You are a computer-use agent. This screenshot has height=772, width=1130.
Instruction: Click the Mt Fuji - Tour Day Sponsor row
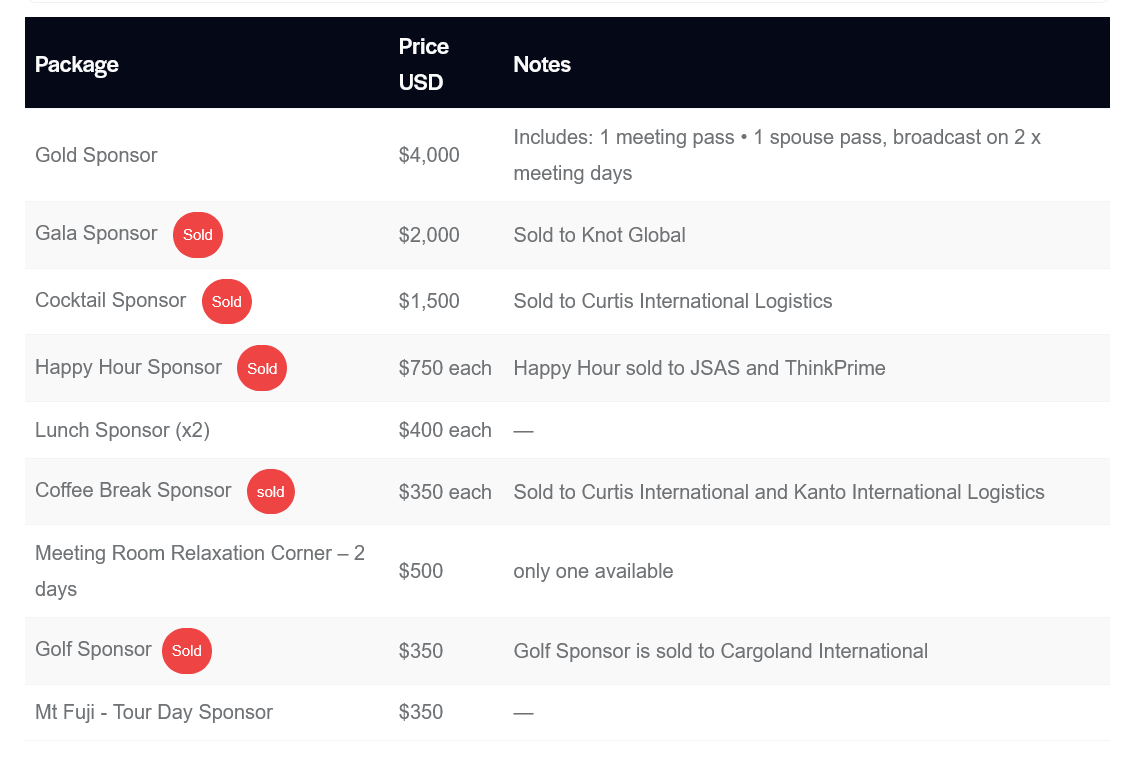(x=154, y=712)
